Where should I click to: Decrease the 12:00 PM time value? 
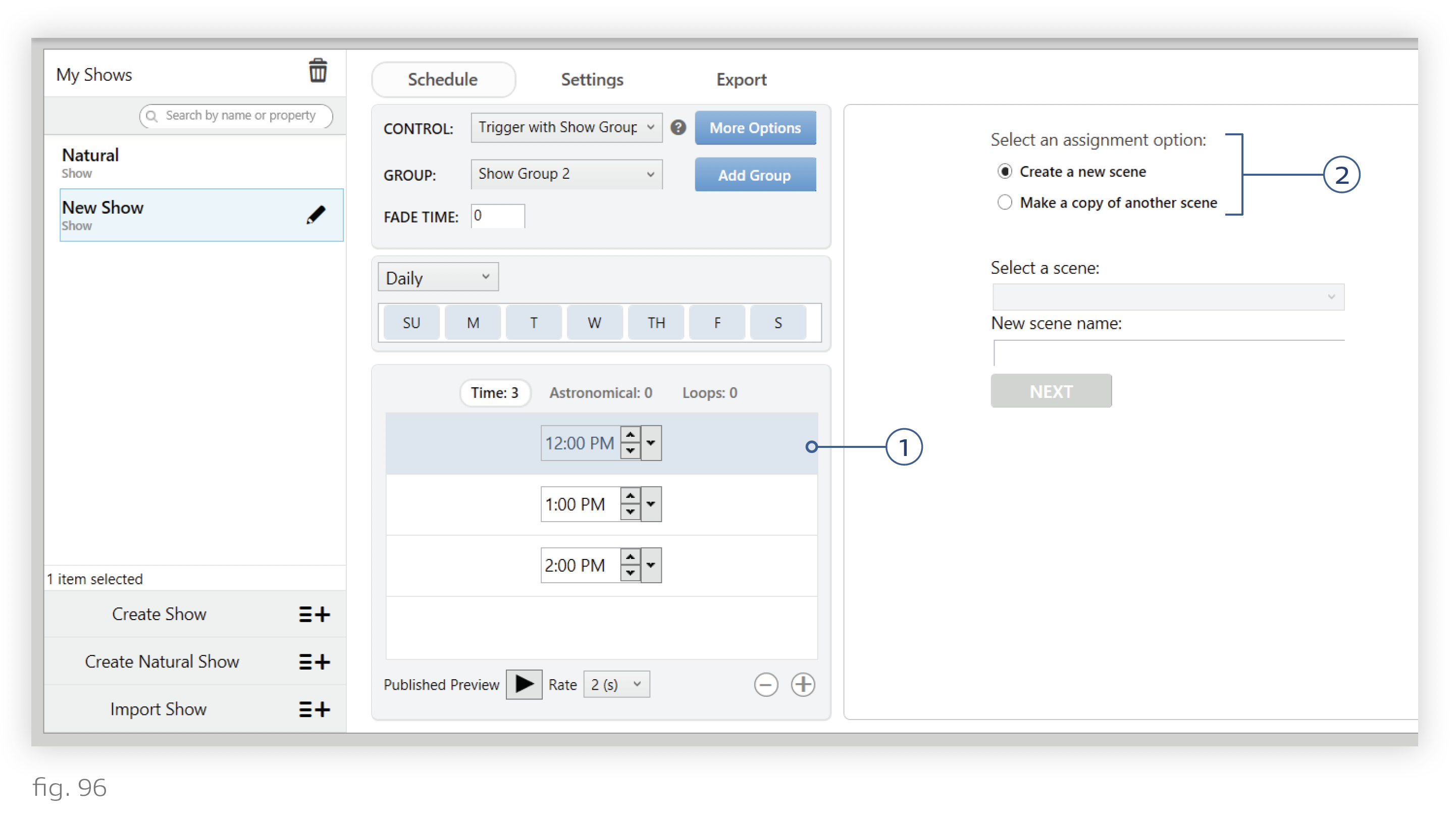coord(630,451)
